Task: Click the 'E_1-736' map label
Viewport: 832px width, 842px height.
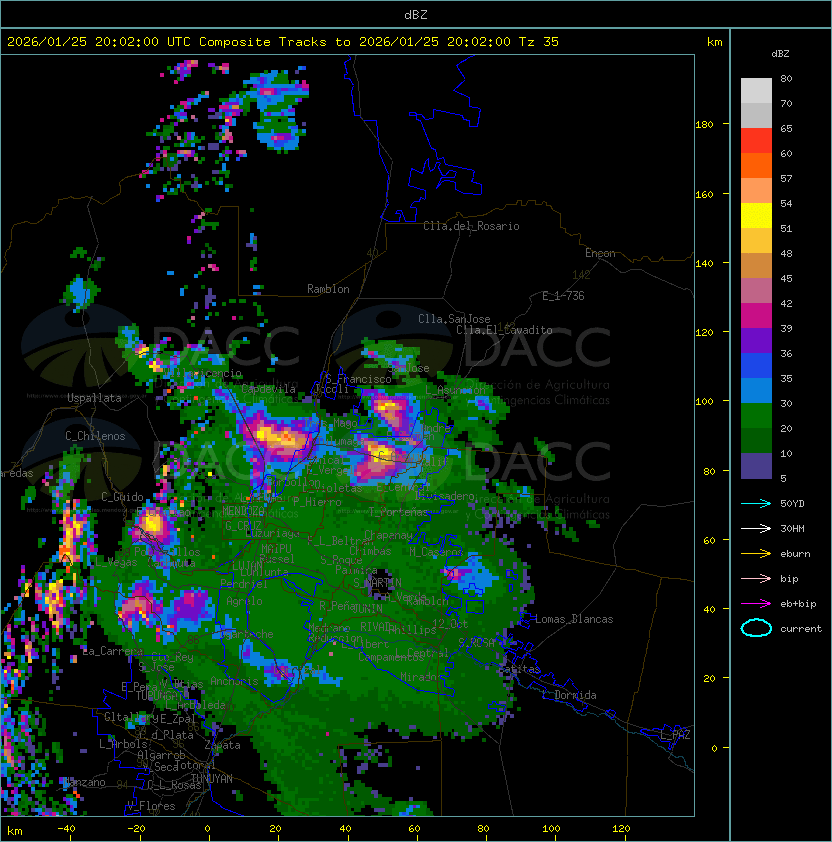Action: tap(563, 296)
